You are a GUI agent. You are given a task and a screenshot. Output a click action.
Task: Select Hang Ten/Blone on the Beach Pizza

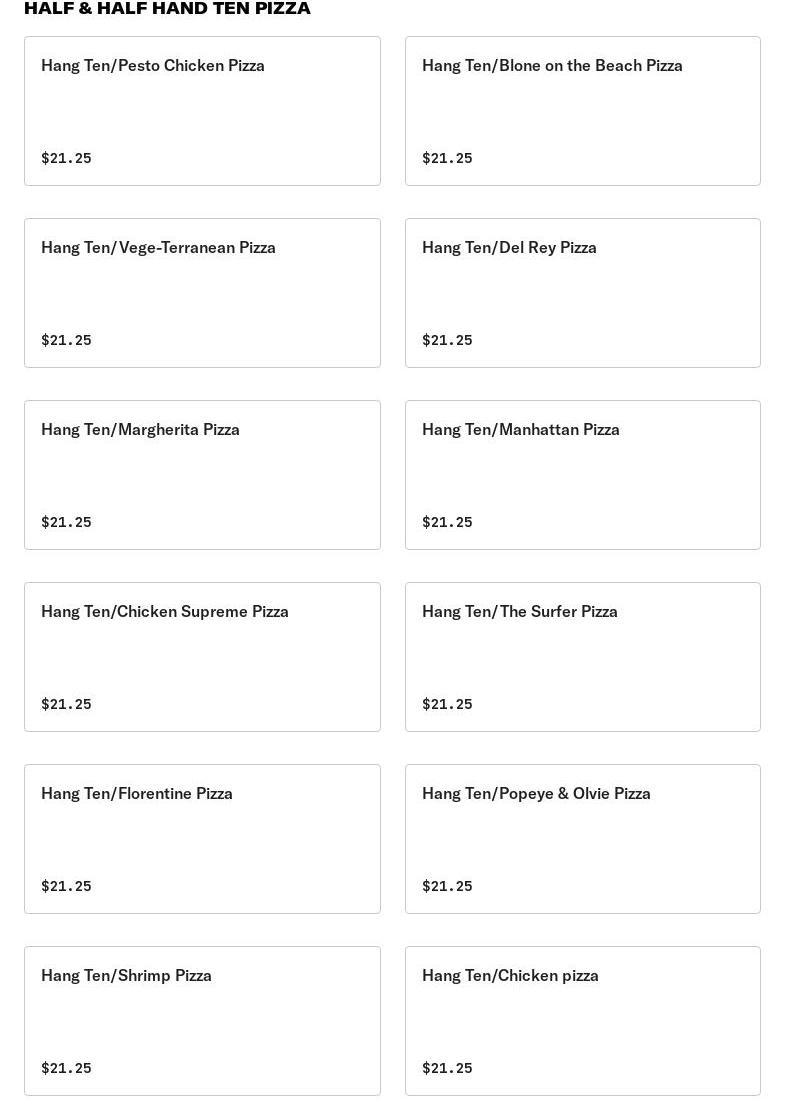click(x=583, y=111)
